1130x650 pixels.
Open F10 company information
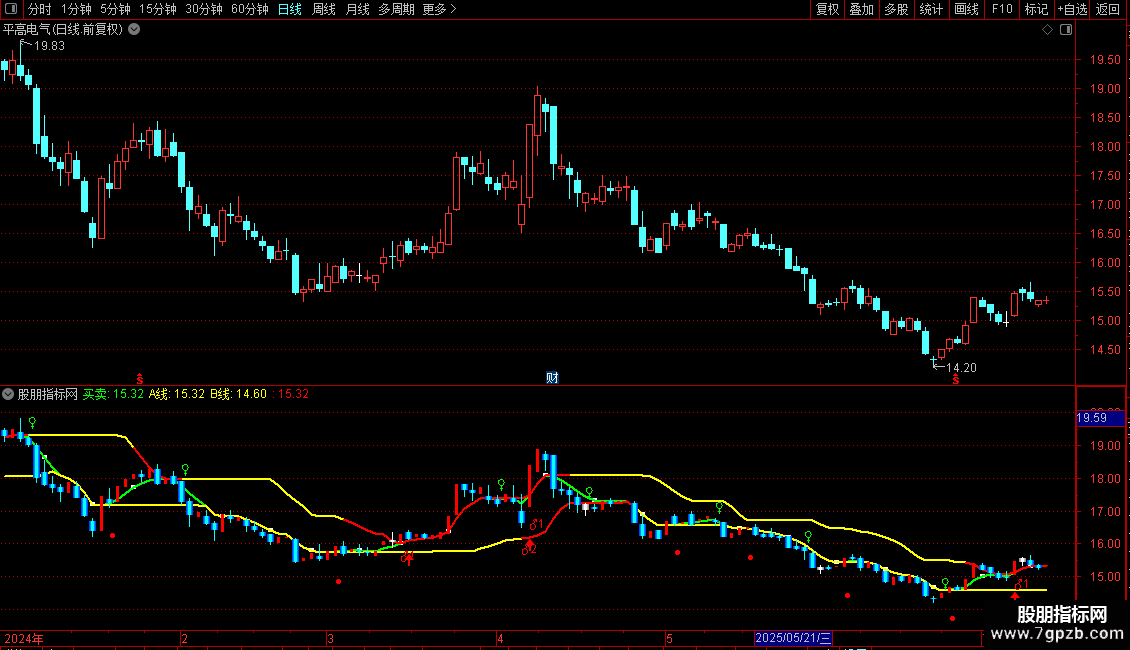tap(1002, 9)
